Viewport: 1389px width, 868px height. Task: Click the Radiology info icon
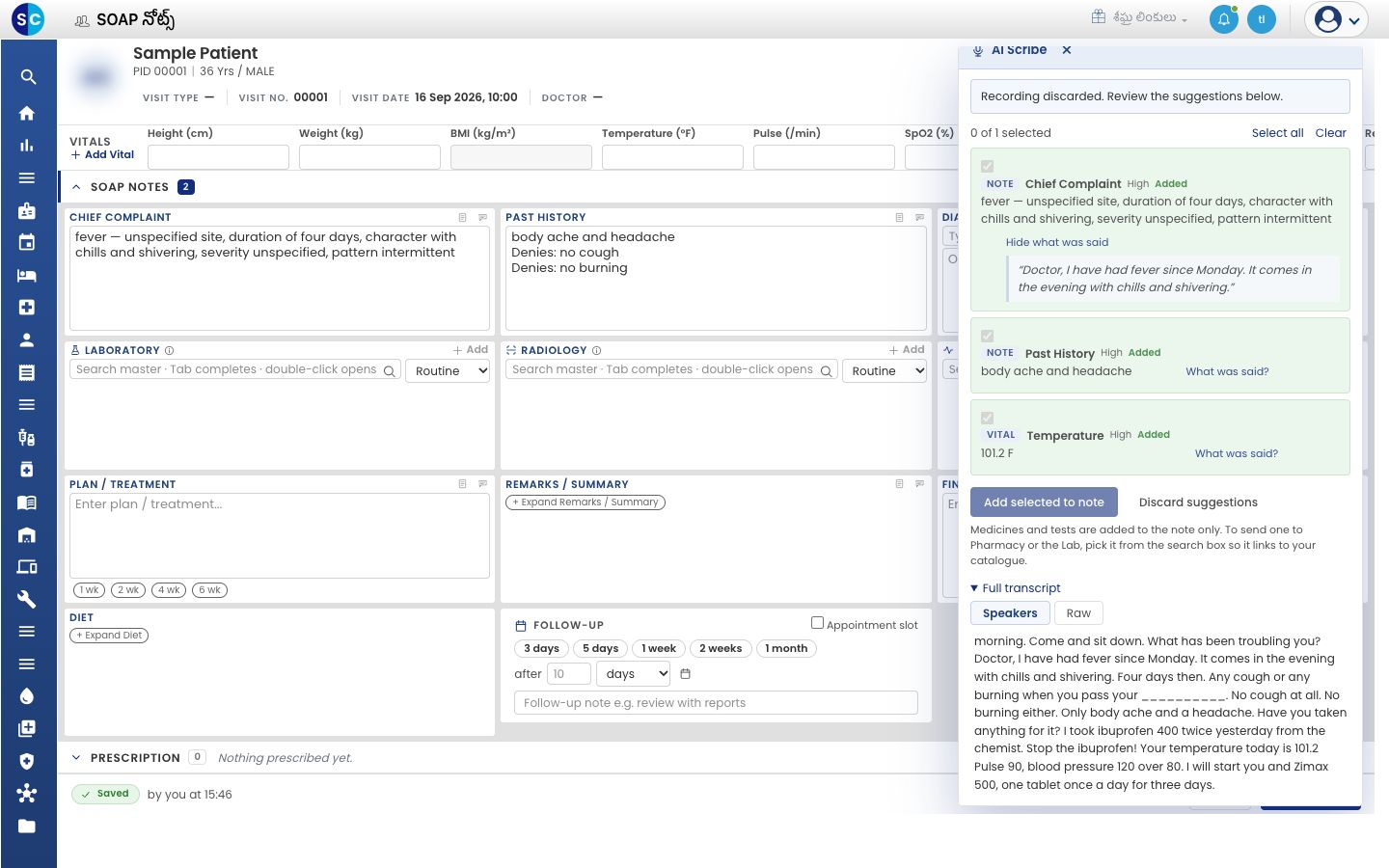click(596, 351)
